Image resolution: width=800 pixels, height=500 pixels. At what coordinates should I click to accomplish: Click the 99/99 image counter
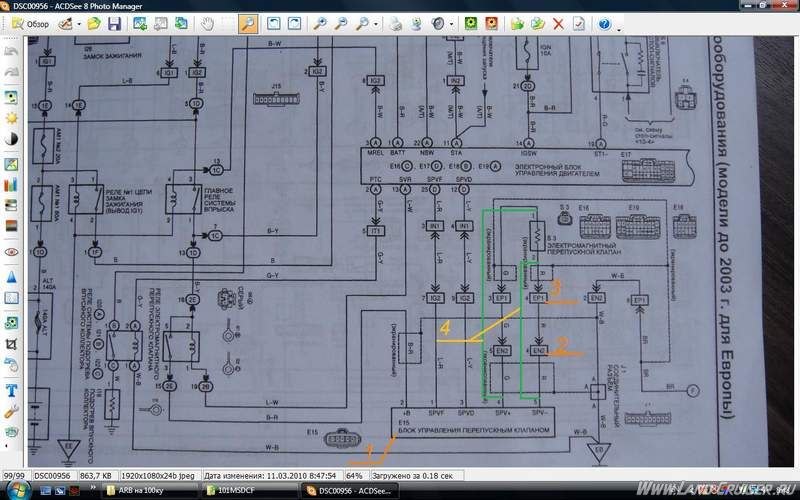[15, 476]
